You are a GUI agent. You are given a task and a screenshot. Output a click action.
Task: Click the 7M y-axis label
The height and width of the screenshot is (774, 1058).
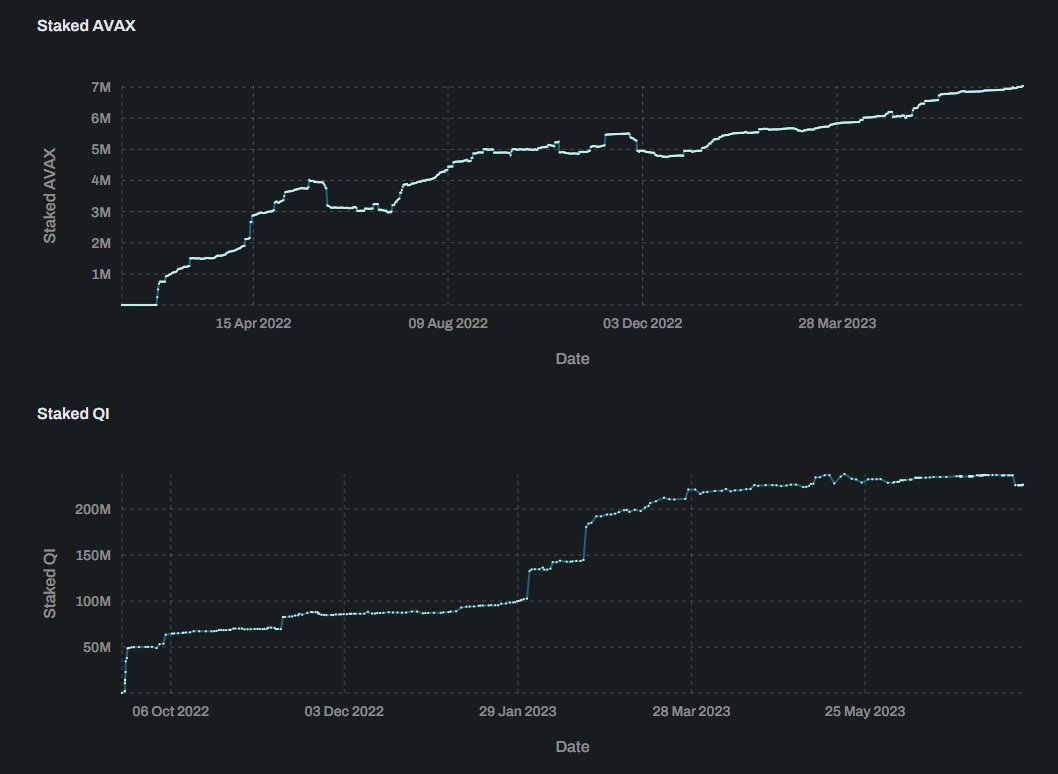(101, 87)
